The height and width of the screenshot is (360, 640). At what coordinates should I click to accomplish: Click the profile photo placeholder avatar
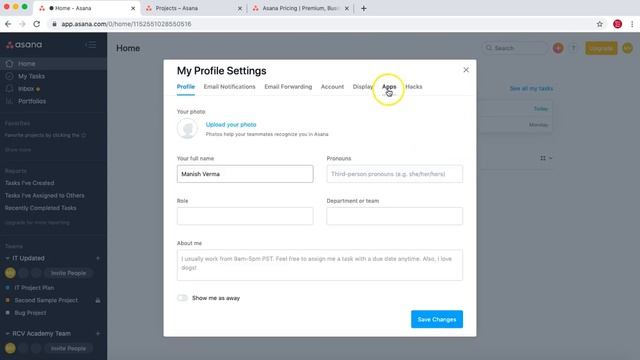[x=187, y=129]
